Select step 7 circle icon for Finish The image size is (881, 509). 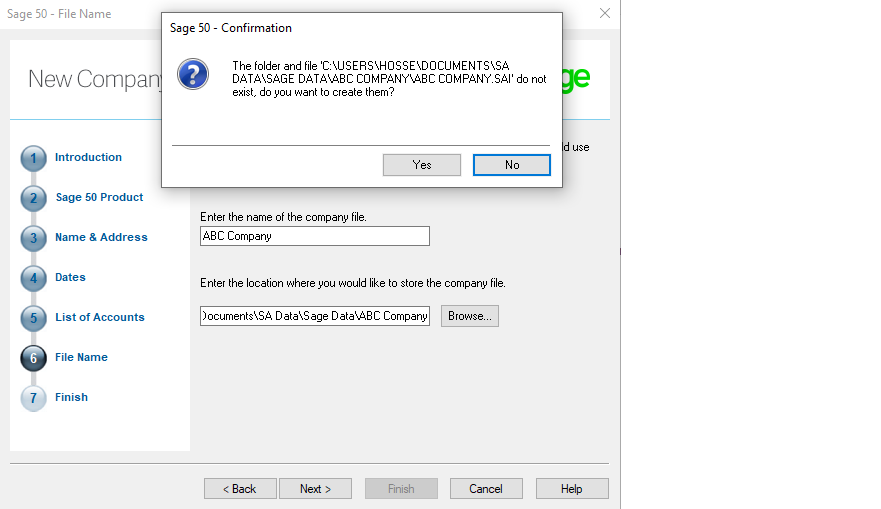tap(33, 398)
